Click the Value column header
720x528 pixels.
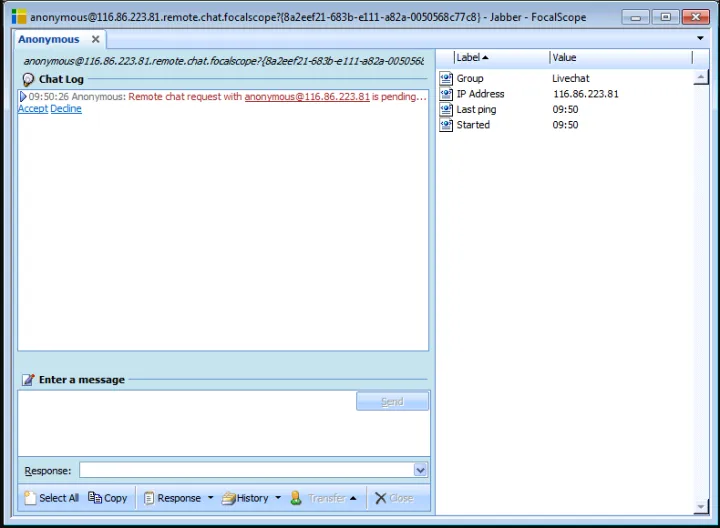[x=620, y=57]
